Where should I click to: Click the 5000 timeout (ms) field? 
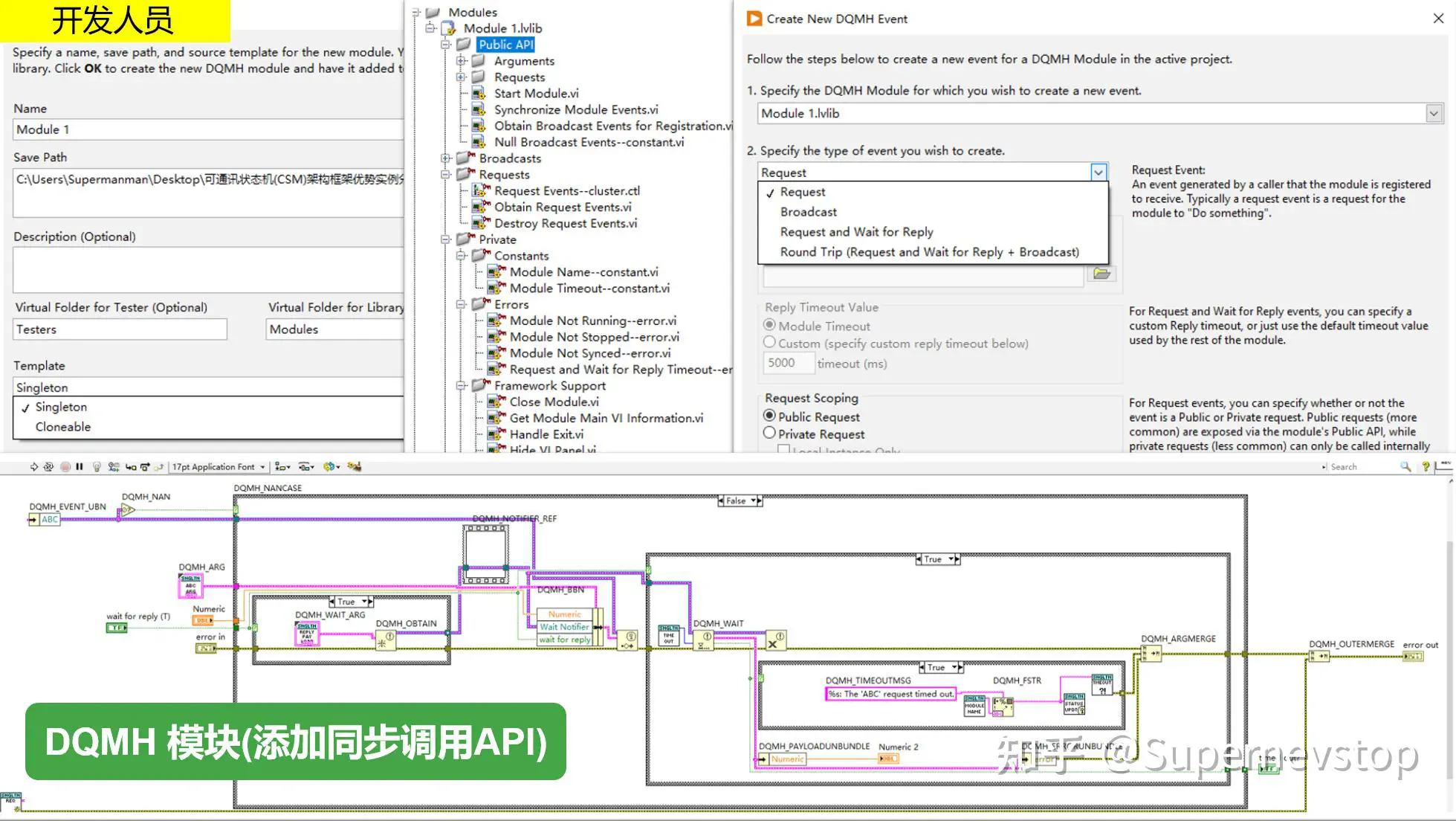tap(787, 363)
